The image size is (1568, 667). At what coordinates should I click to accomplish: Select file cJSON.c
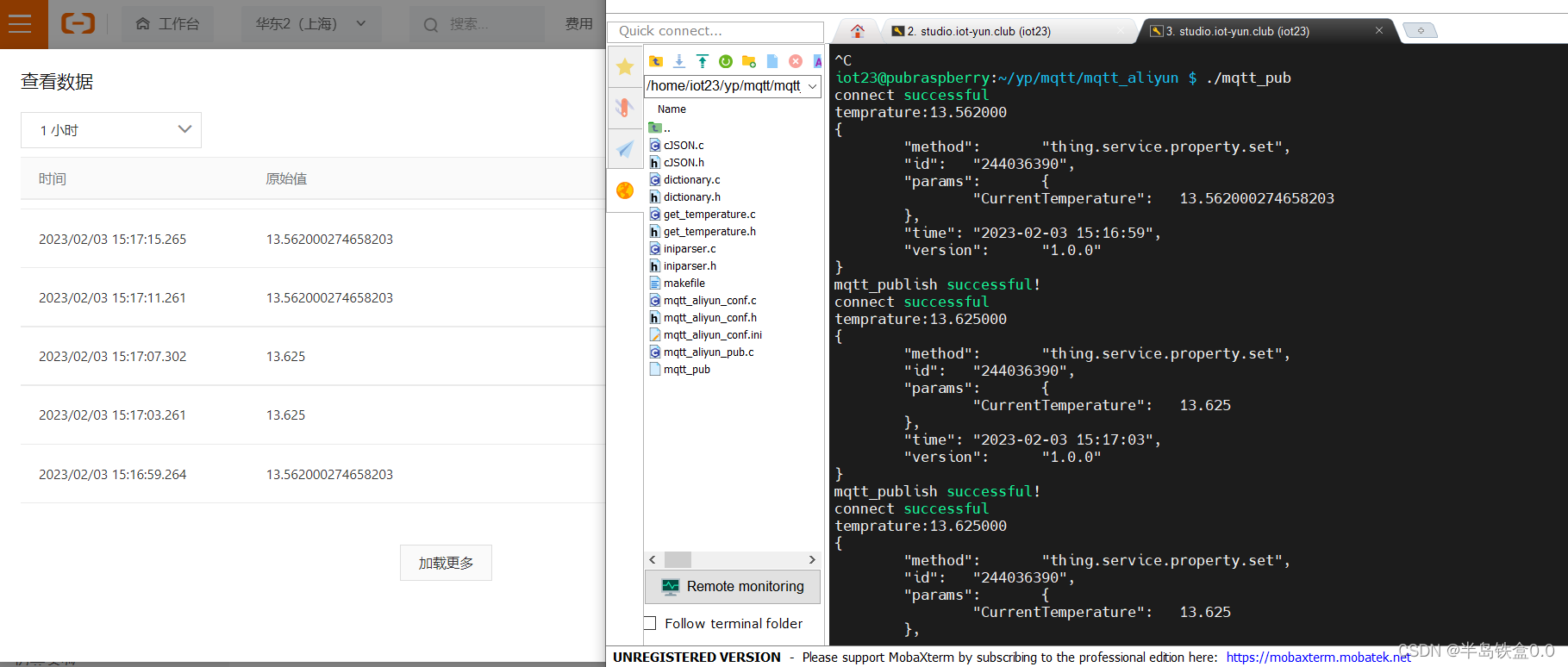tap(677, 145)
